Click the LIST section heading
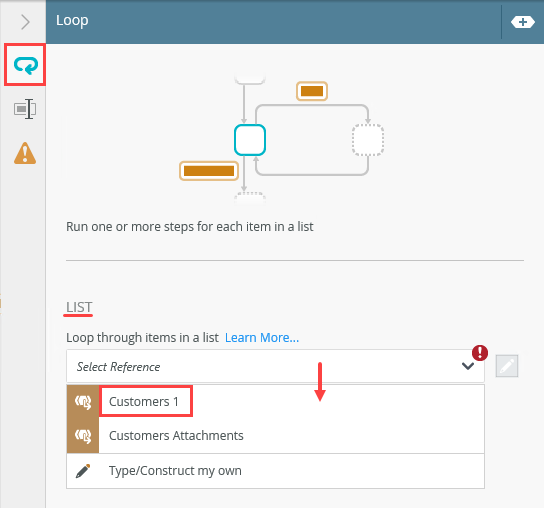Screen dimensions: 544x508 (79, 307)
